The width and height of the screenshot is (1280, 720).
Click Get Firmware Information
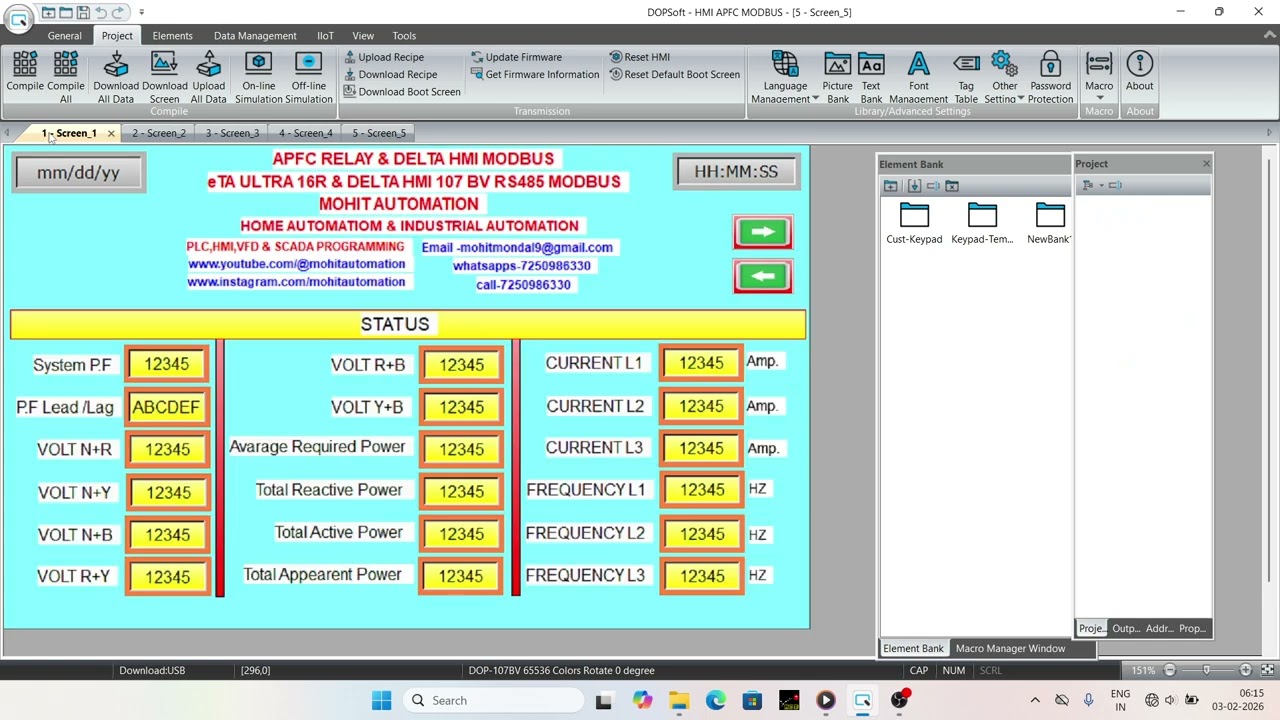[x=535, y=74]
